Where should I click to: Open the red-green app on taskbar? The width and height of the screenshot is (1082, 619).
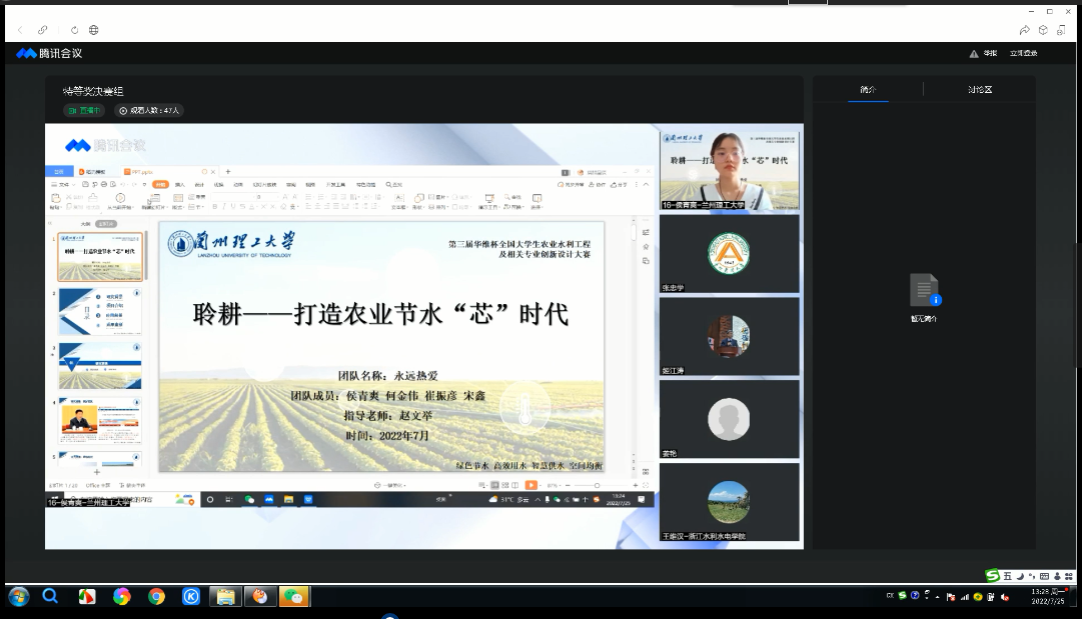(x=87, y=596)
